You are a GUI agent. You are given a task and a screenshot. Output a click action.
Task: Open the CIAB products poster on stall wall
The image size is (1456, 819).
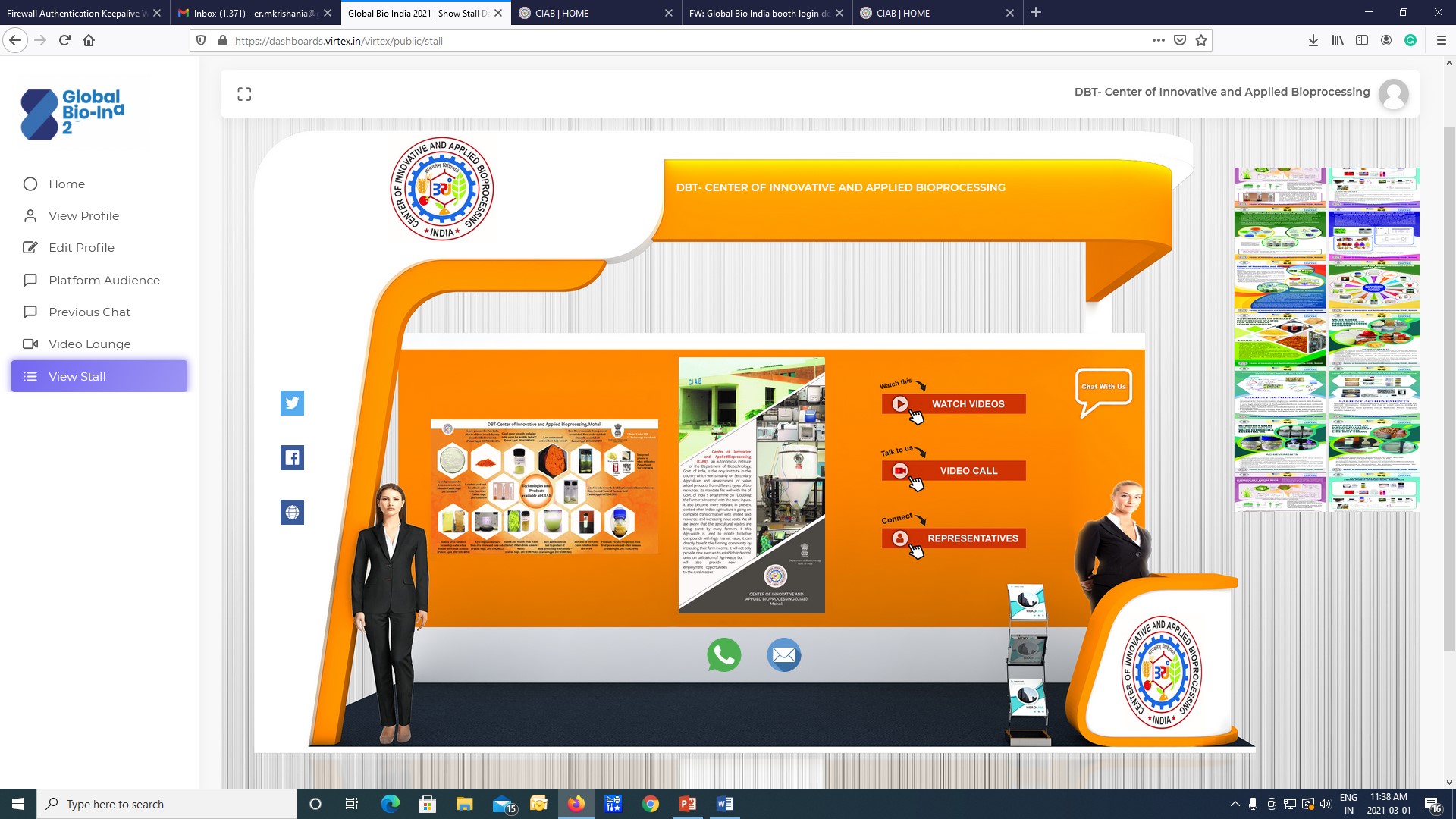coord(544,487)
